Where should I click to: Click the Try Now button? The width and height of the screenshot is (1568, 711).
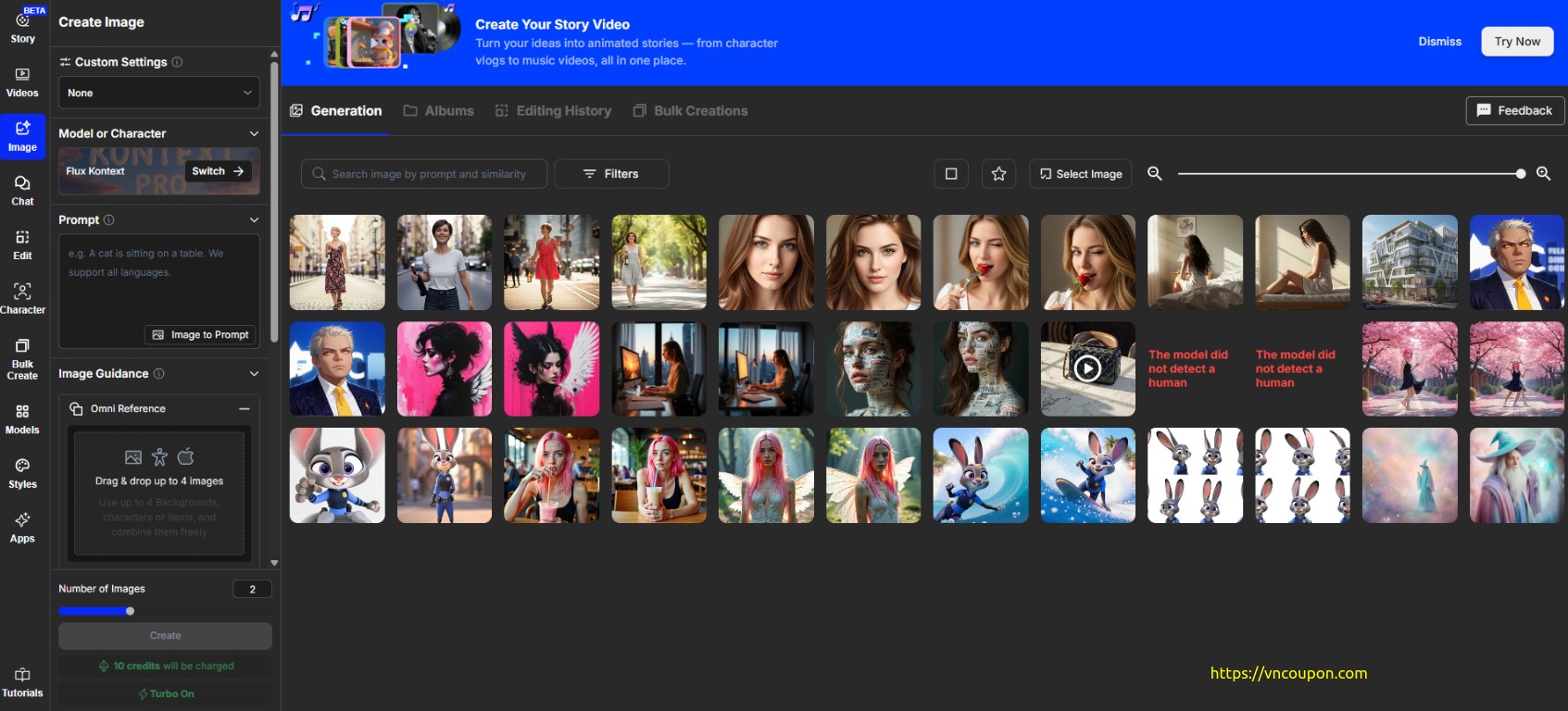pyautogui.click(x=1517, y=42)
